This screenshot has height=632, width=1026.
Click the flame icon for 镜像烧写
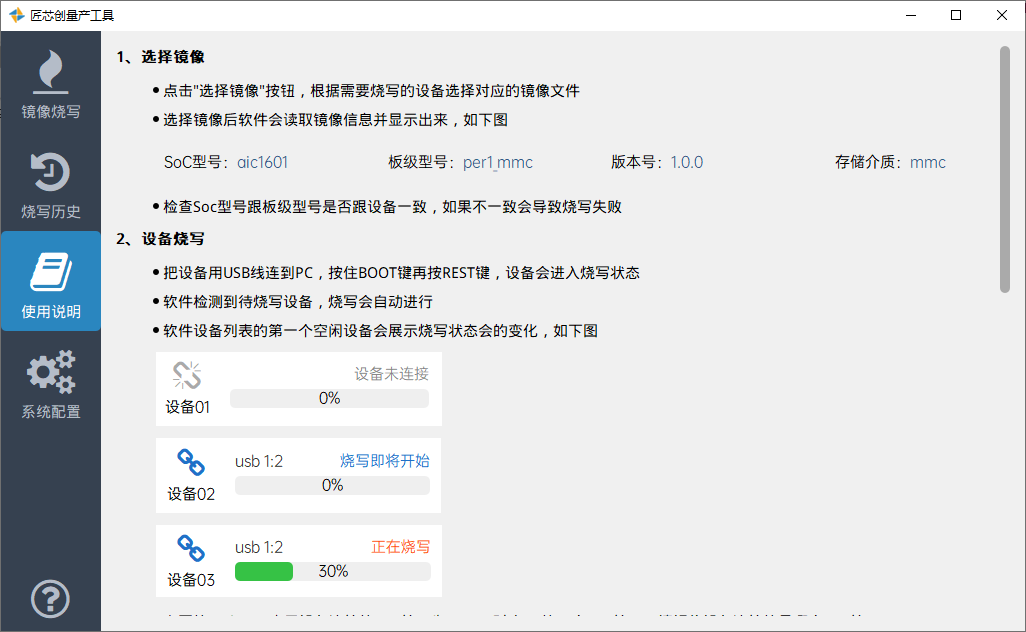[x=50, y=72]
